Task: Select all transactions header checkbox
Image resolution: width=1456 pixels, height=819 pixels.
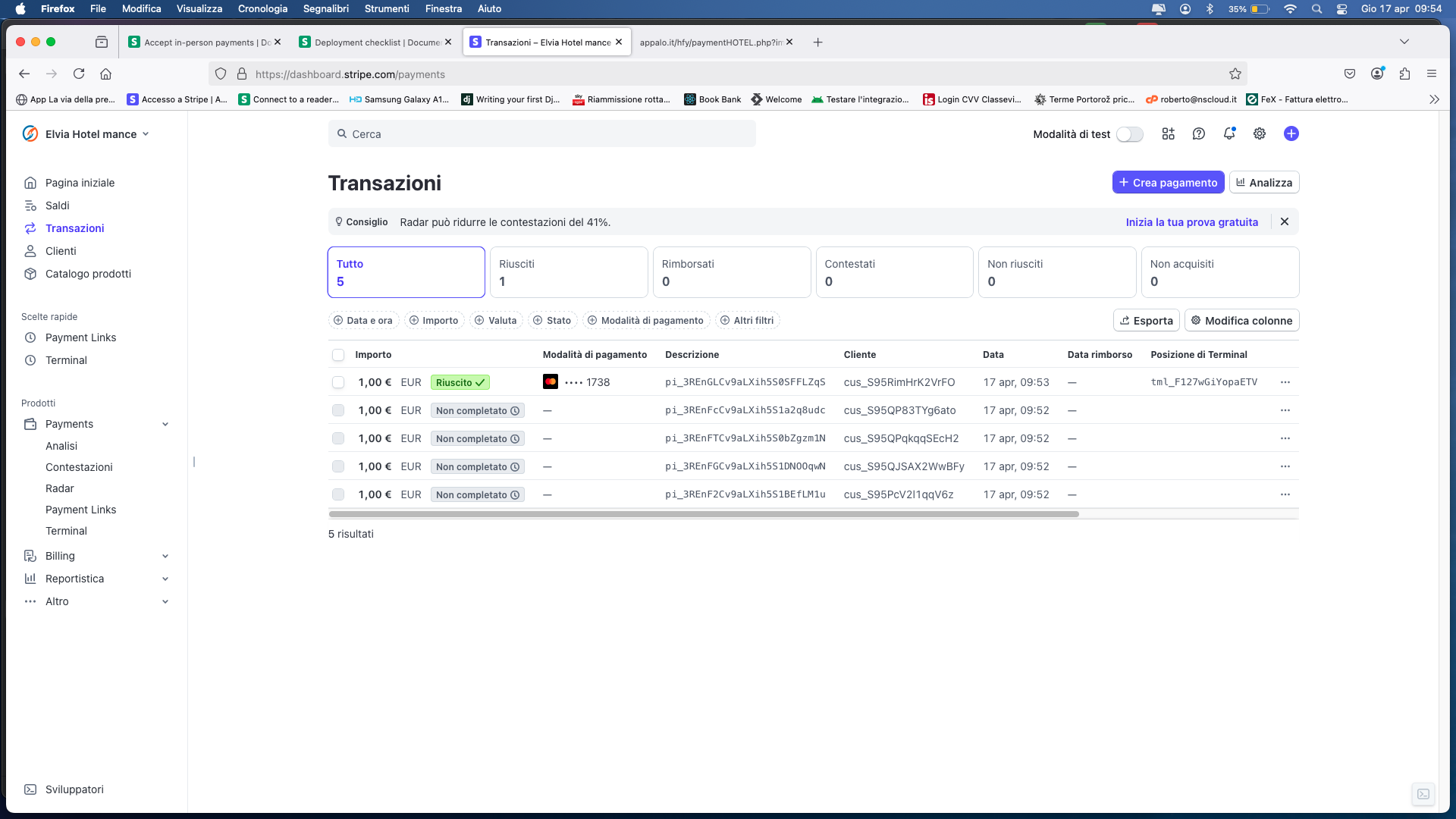Action: (338, 355)
